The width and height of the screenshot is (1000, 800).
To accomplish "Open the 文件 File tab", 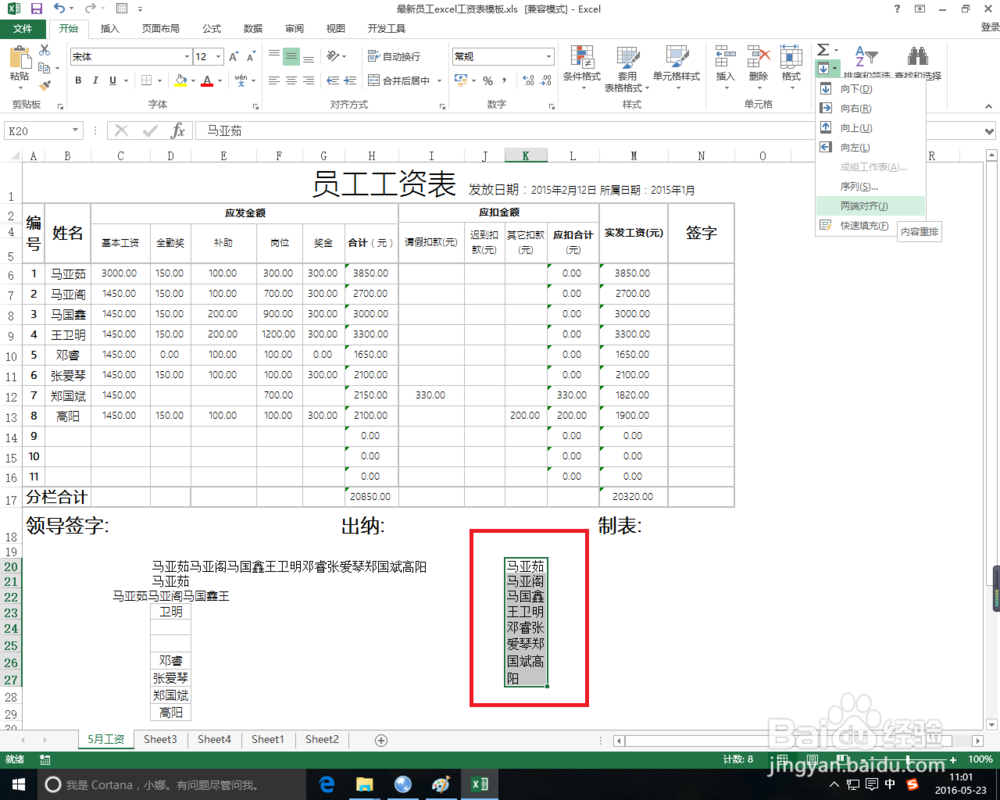I will [x=23, y=29].
